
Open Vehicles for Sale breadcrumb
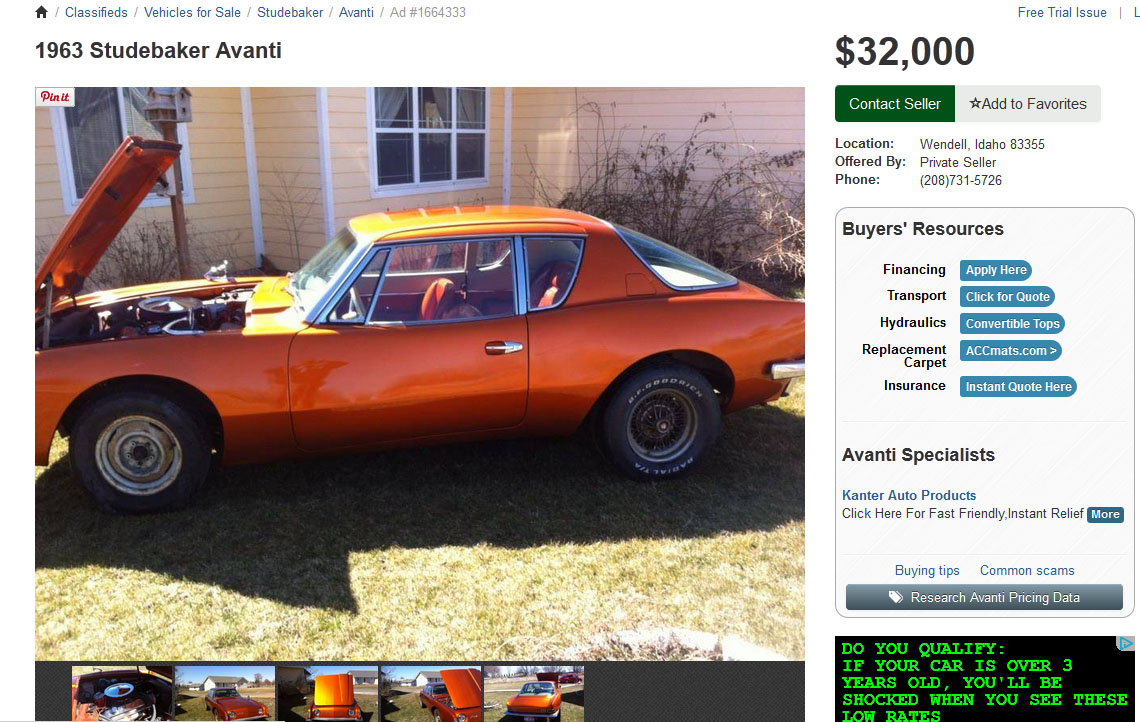coord(192,12)
